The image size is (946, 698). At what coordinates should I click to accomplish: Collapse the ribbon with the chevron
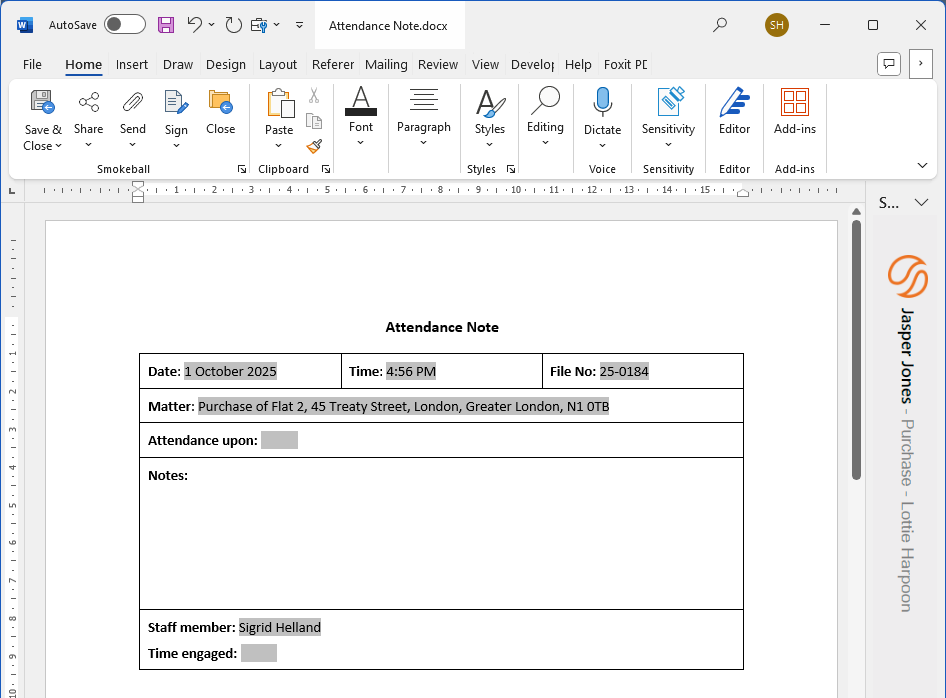[922, 165]
